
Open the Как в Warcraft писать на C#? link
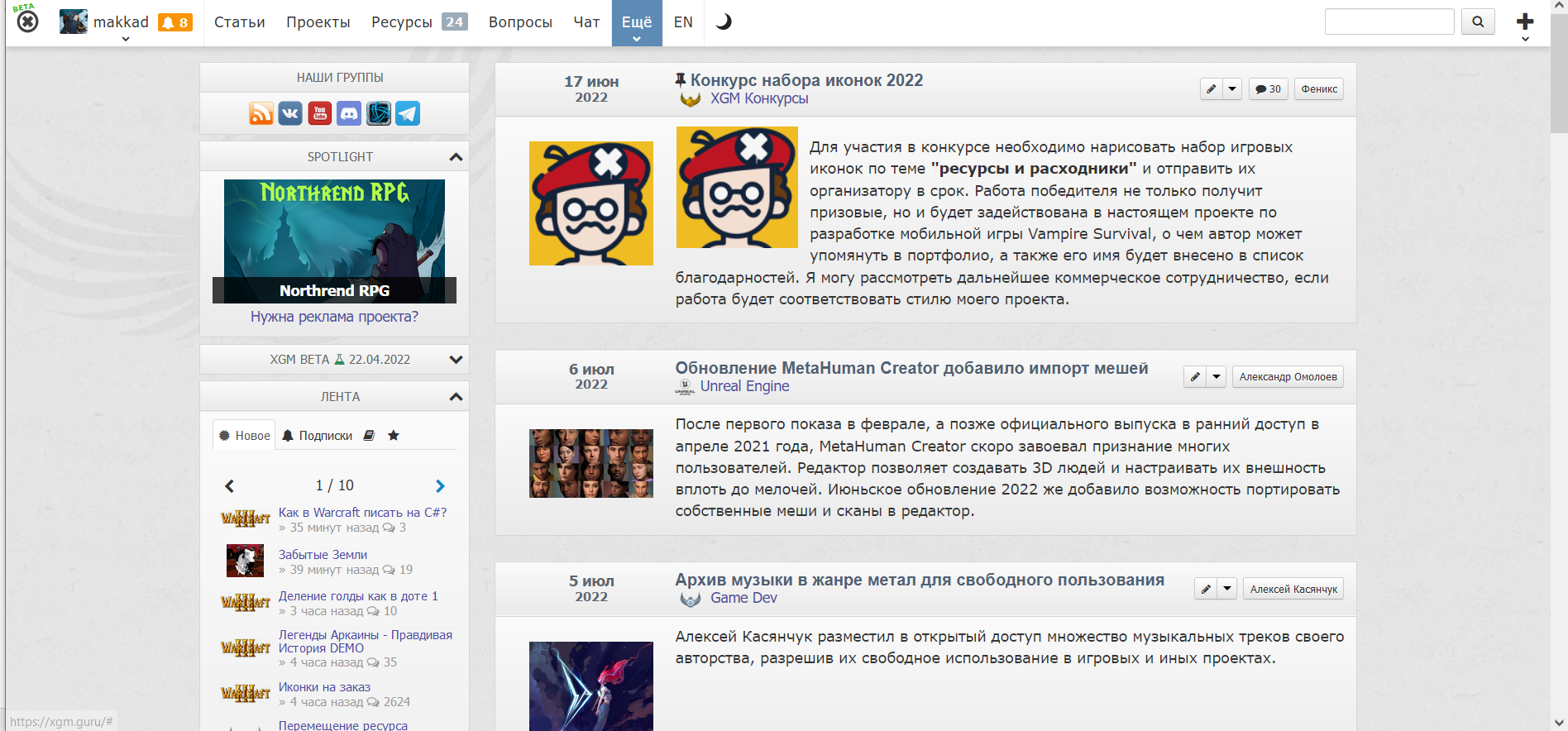click(362, 513)
